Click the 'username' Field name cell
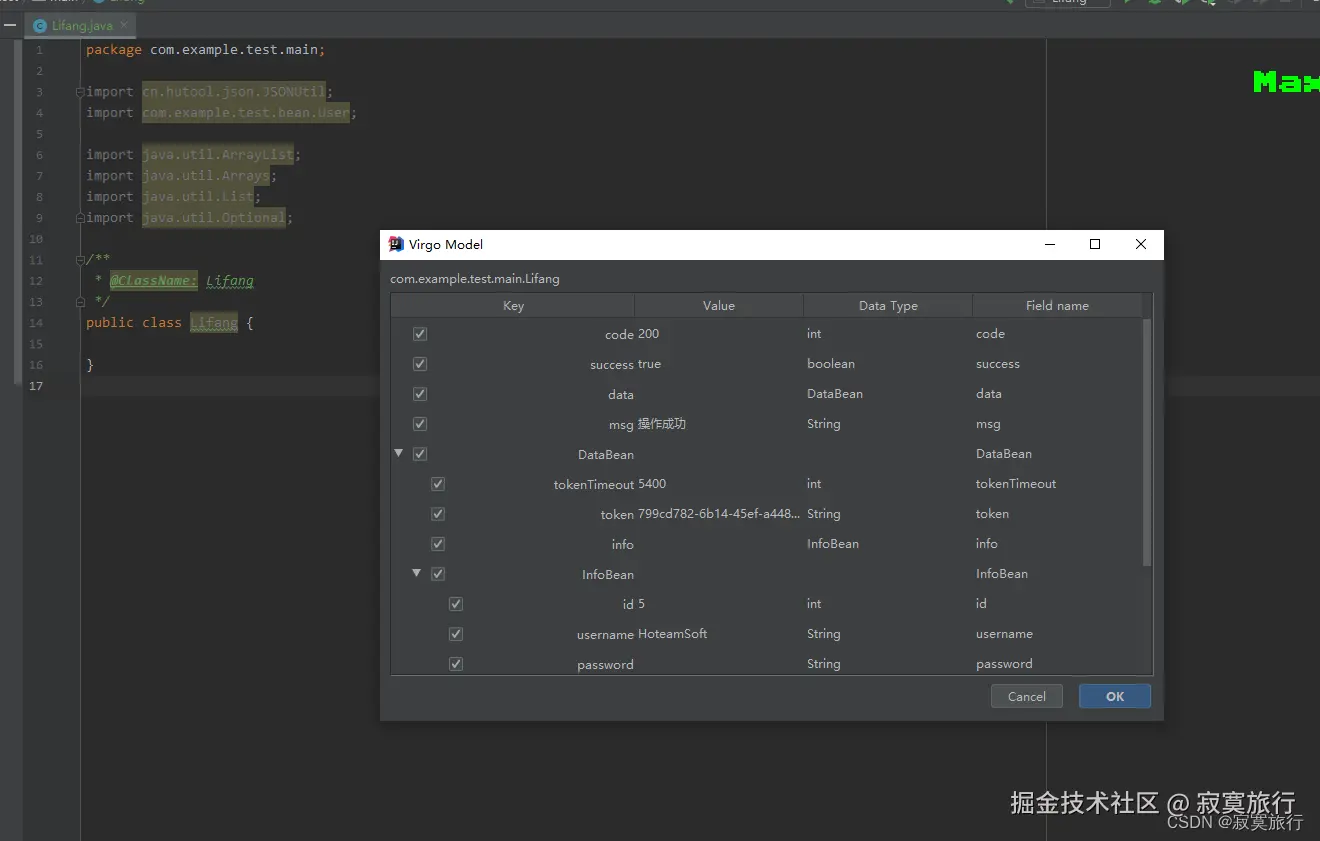This screenshot has height=841, width=1320. (x=1004, y=634)
